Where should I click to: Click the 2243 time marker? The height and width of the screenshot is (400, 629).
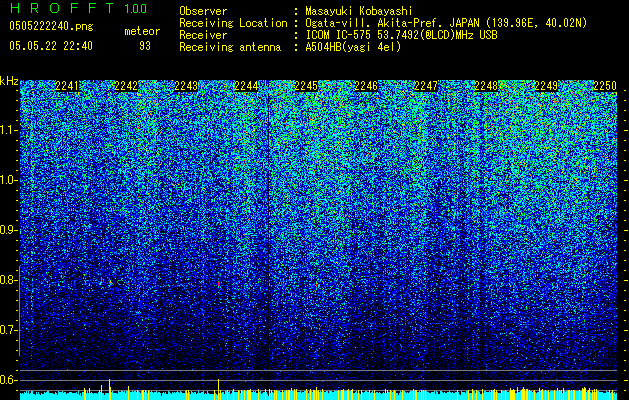tap(186, 86)
